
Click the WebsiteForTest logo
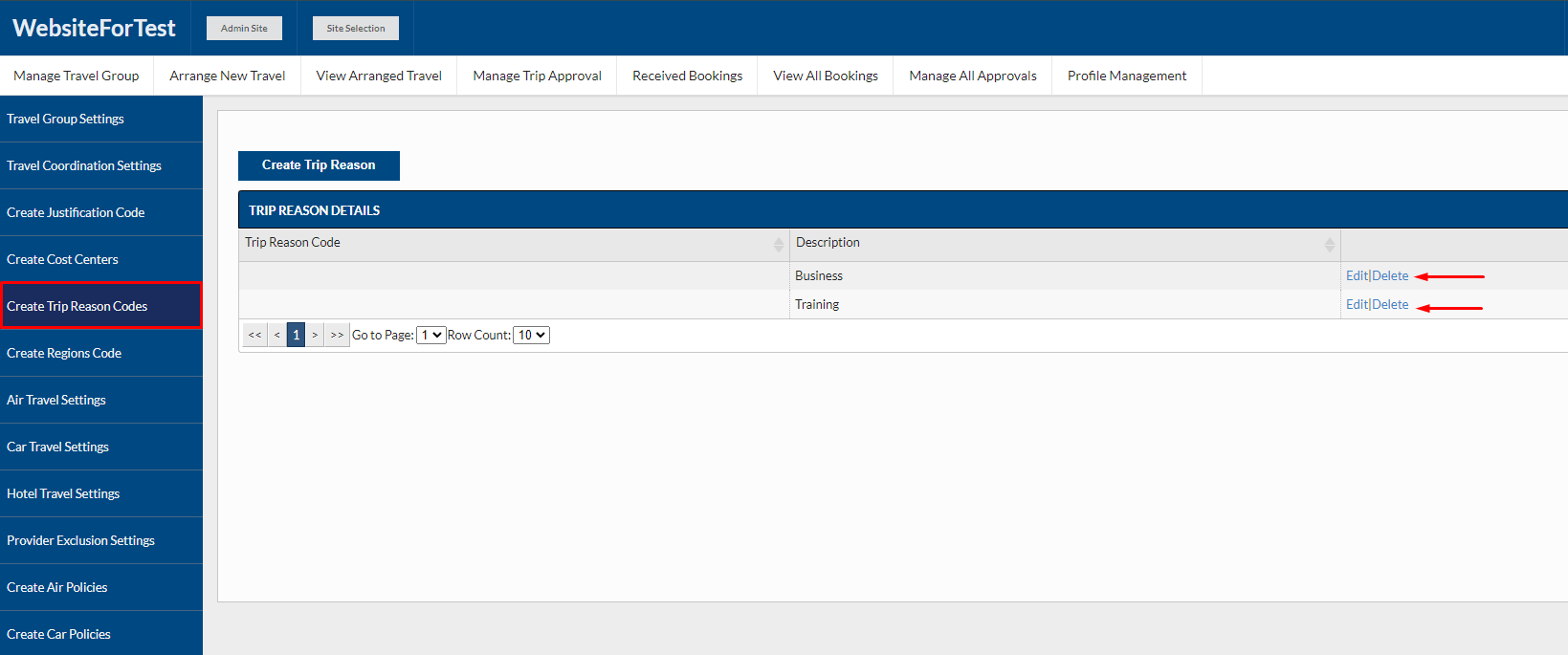(x=94, y=28)
